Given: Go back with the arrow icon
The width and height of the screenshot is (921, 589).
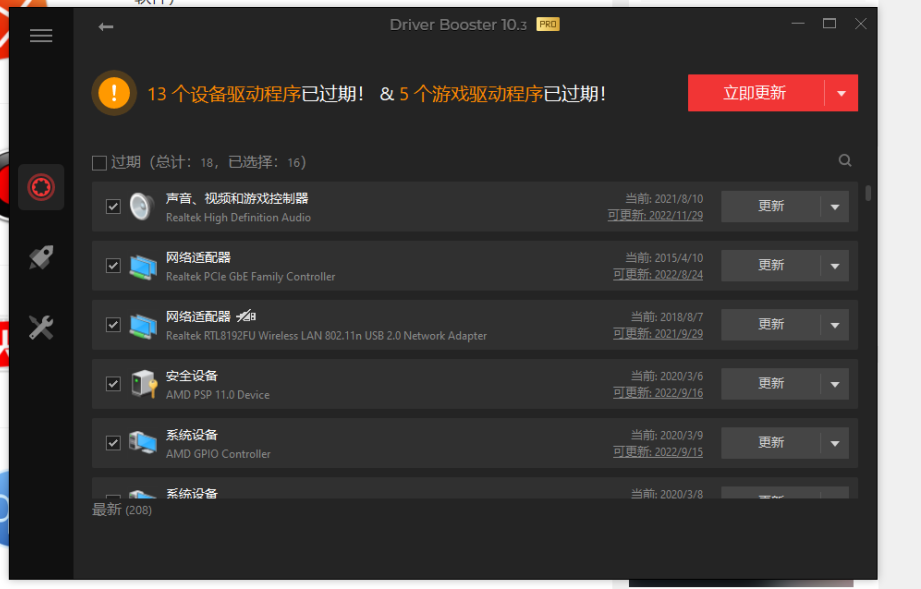Looking at the screenshot, I should click(x=106, y=27).
